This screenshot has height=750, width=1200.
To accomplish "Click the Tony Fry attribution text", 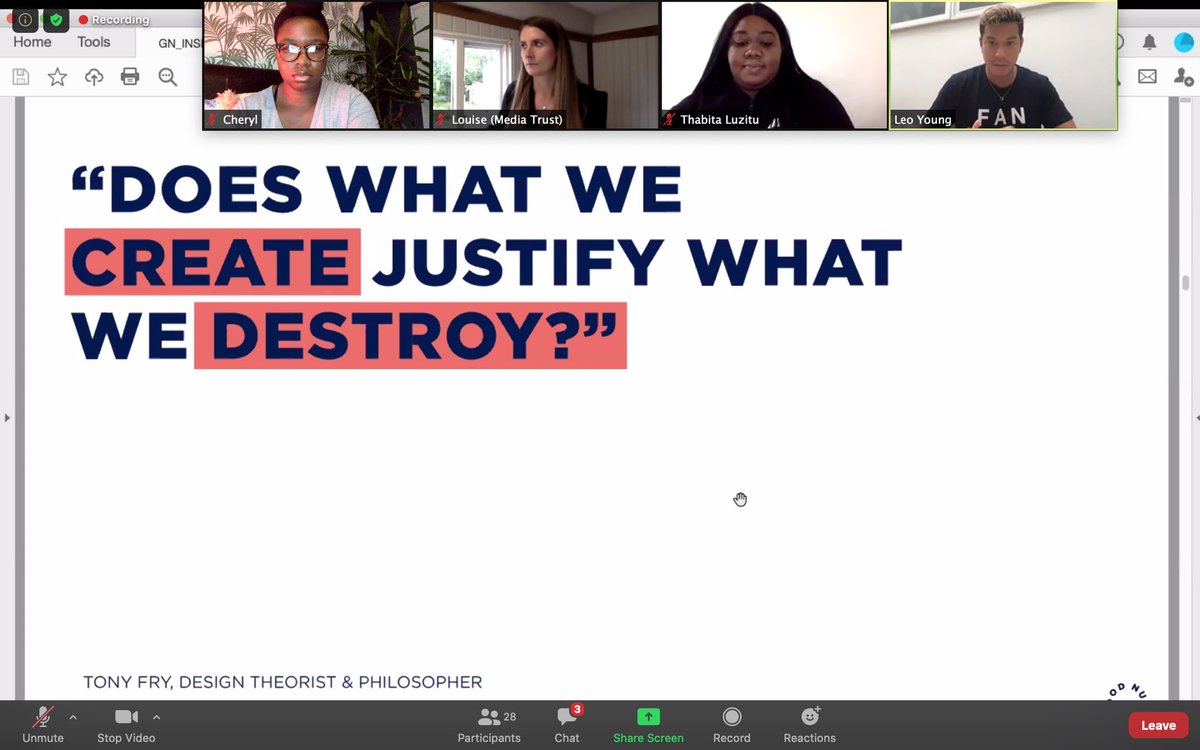I will point(282,682).
